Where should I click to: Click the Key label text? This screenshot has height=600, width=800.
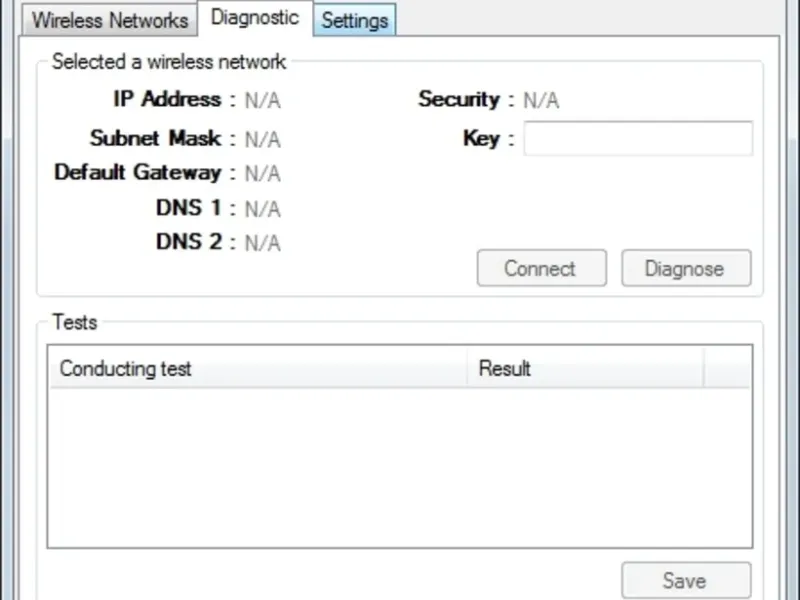481,139
